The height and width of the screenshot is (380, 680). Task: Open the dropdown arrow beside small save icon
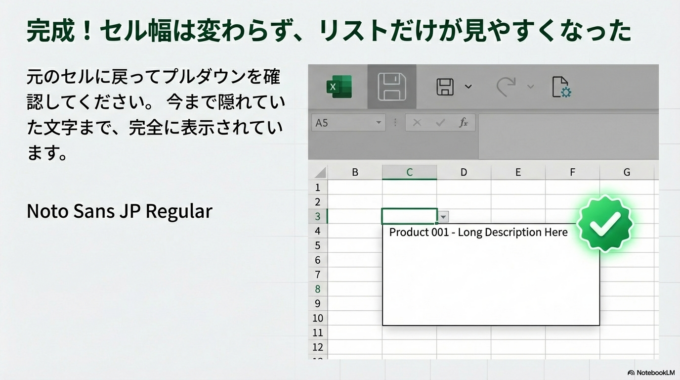click(x=468, y=87)
